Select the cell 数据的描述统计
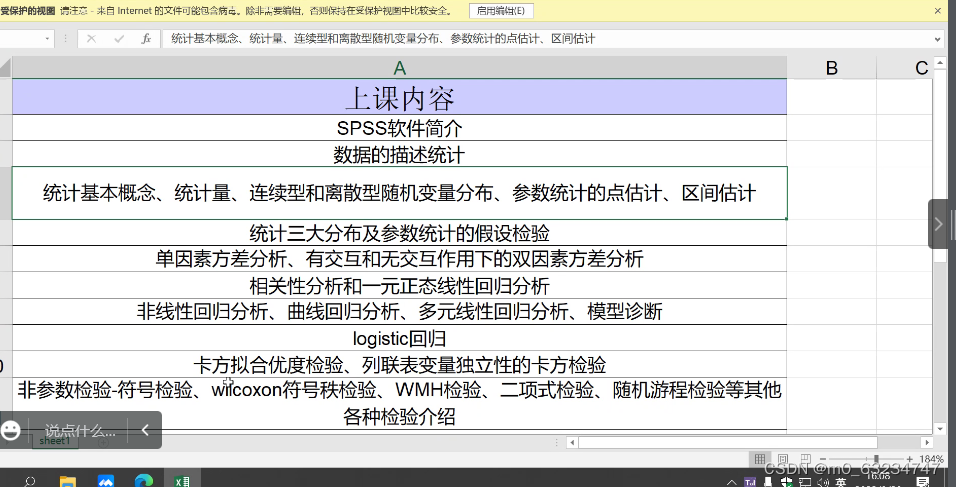 (x=399, y=154)
